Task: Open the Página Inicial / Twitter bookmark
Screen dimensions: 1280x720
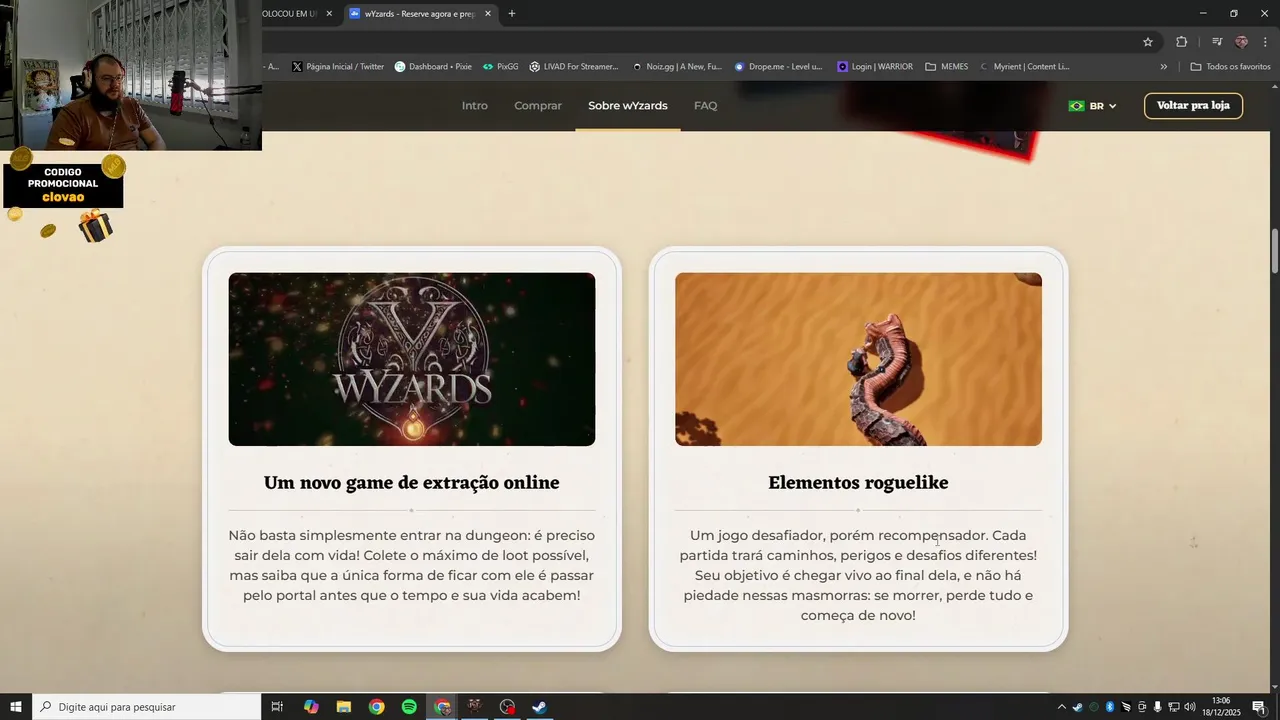Action: [338, 67]
